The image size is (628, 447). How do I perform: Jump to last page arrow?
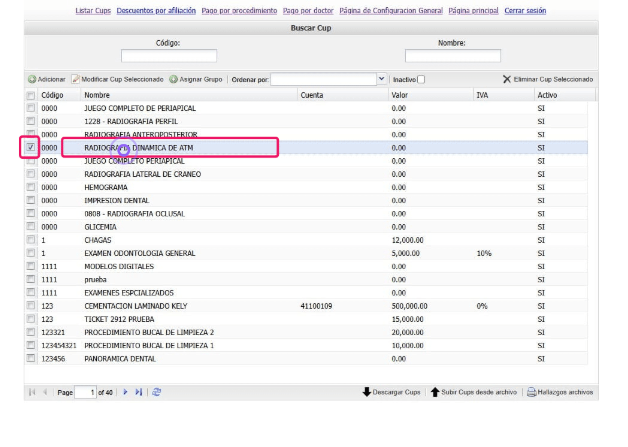click(x=139, y=392)
